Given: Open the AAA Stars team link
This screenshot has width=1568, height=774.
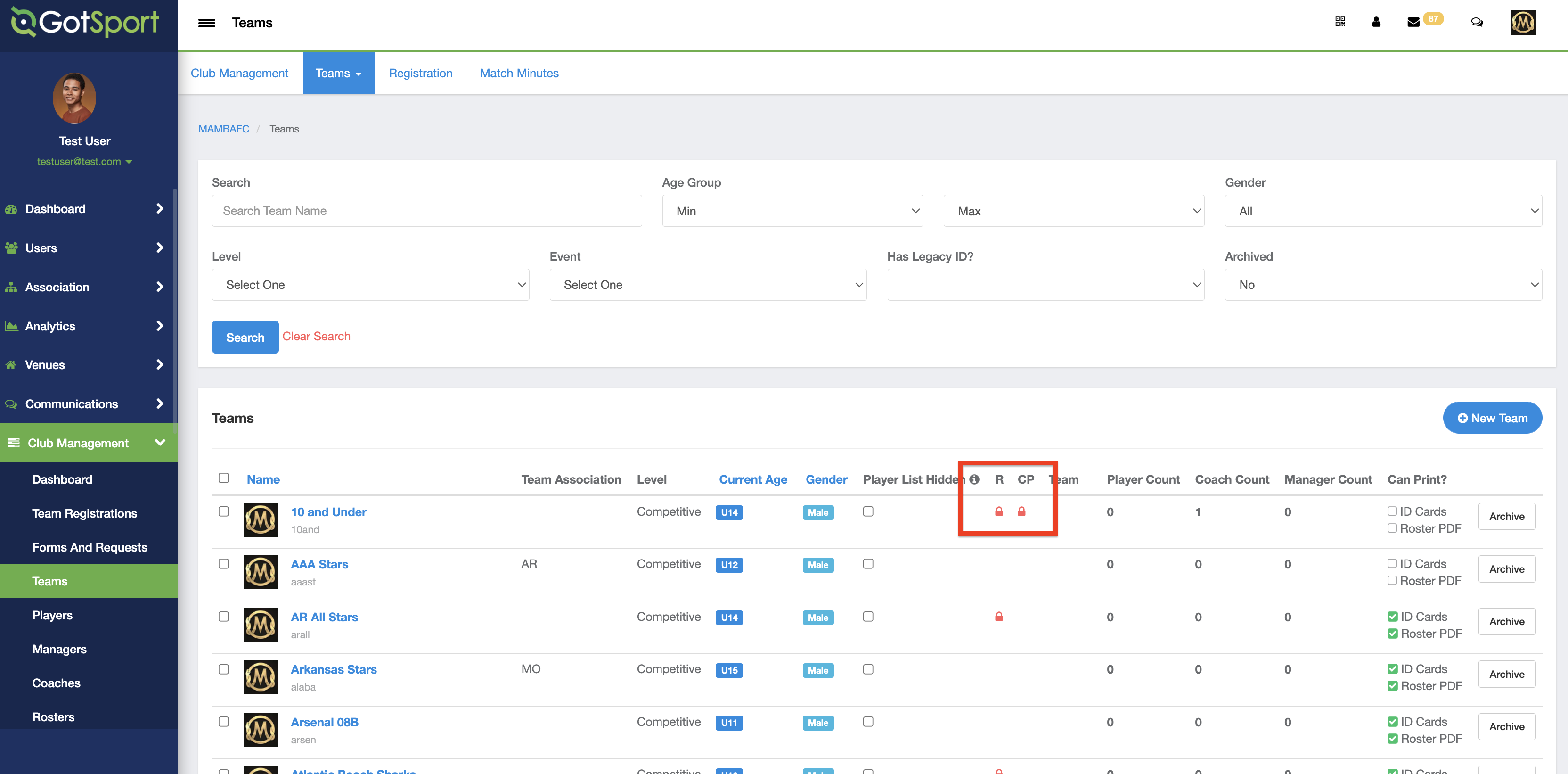Looking at the screenshot, I should [319, 565].
